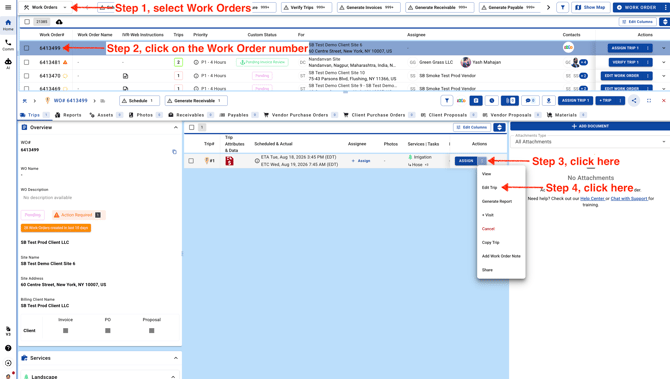This screenshot has height=379, width=670.
Task: Click the Yash Mahajan avatar
Action: pos(466,62)
